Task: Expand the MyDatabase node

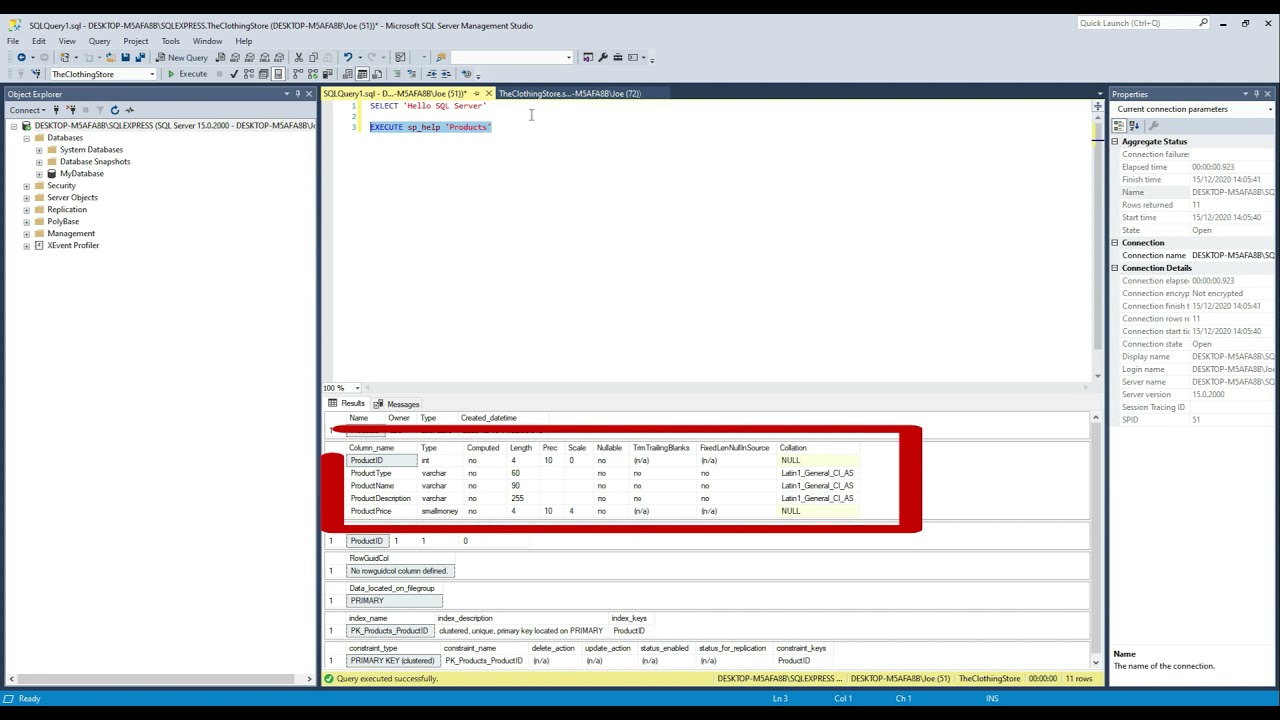Action: [x=39, y=174]
